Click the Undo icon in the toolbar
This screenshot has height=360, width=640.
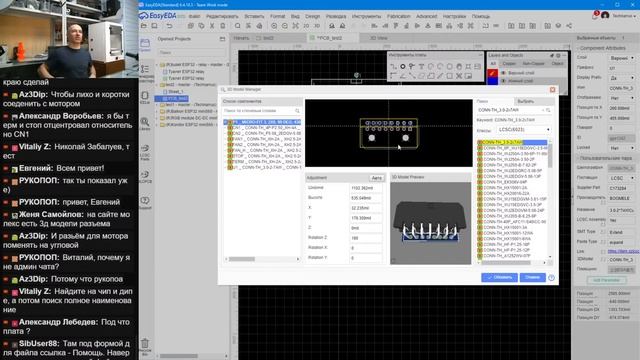point(169,26)
